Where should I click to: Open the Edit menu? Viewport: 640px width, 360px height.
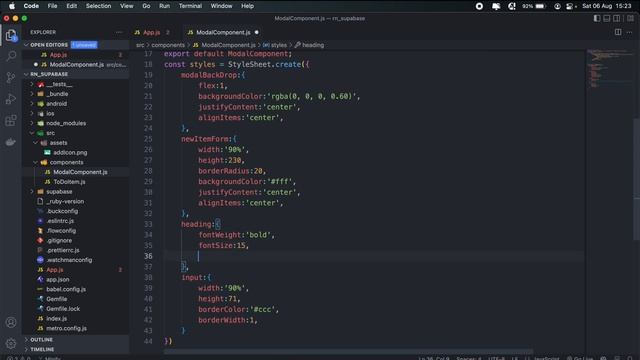click(x=71, y=6)
